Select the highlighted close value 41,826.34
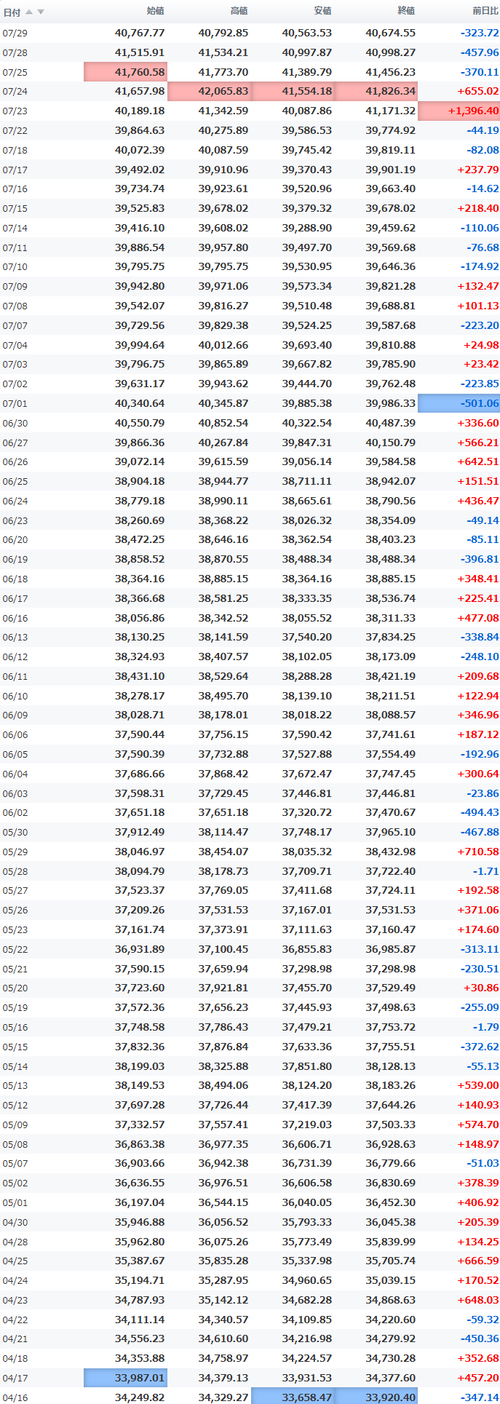 coord(376,91)
